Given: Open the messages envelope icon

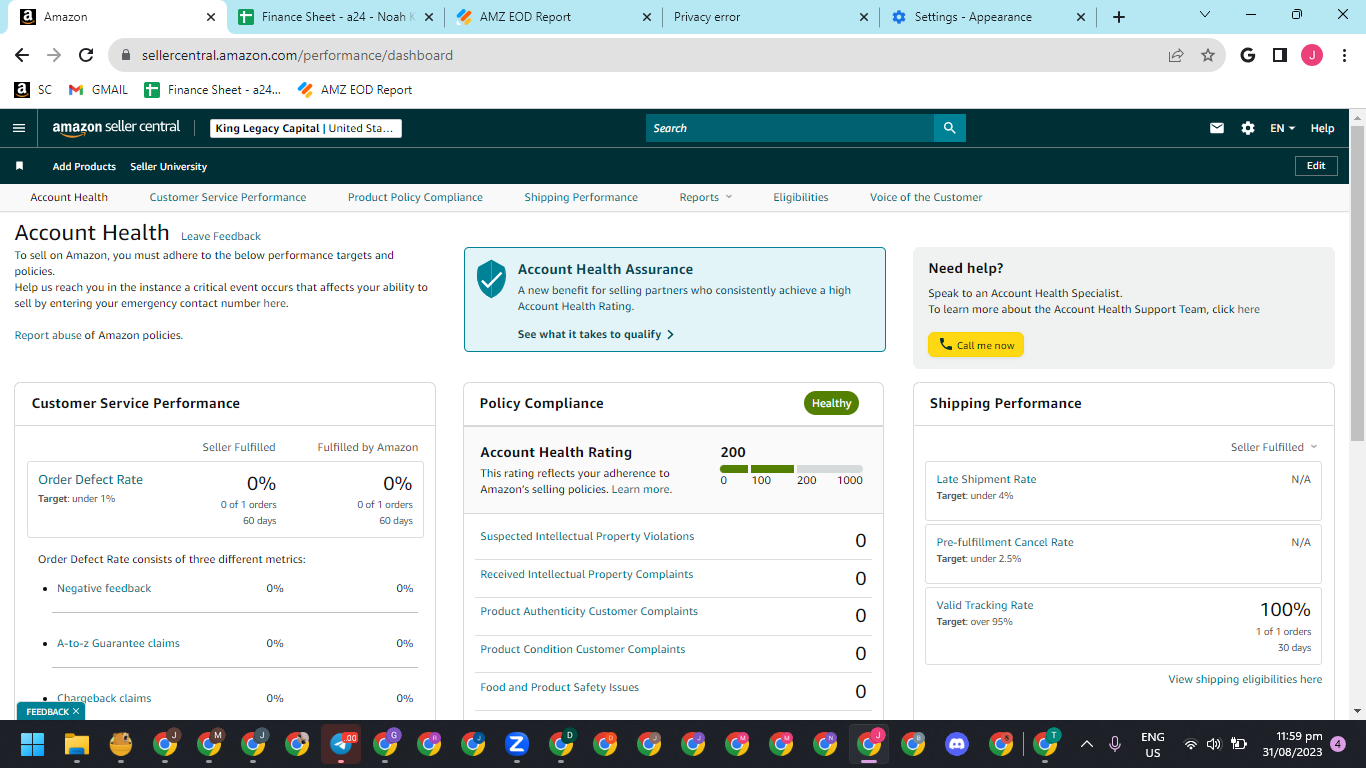Looking at the screenshot, I should click(x=1217, y=128).
